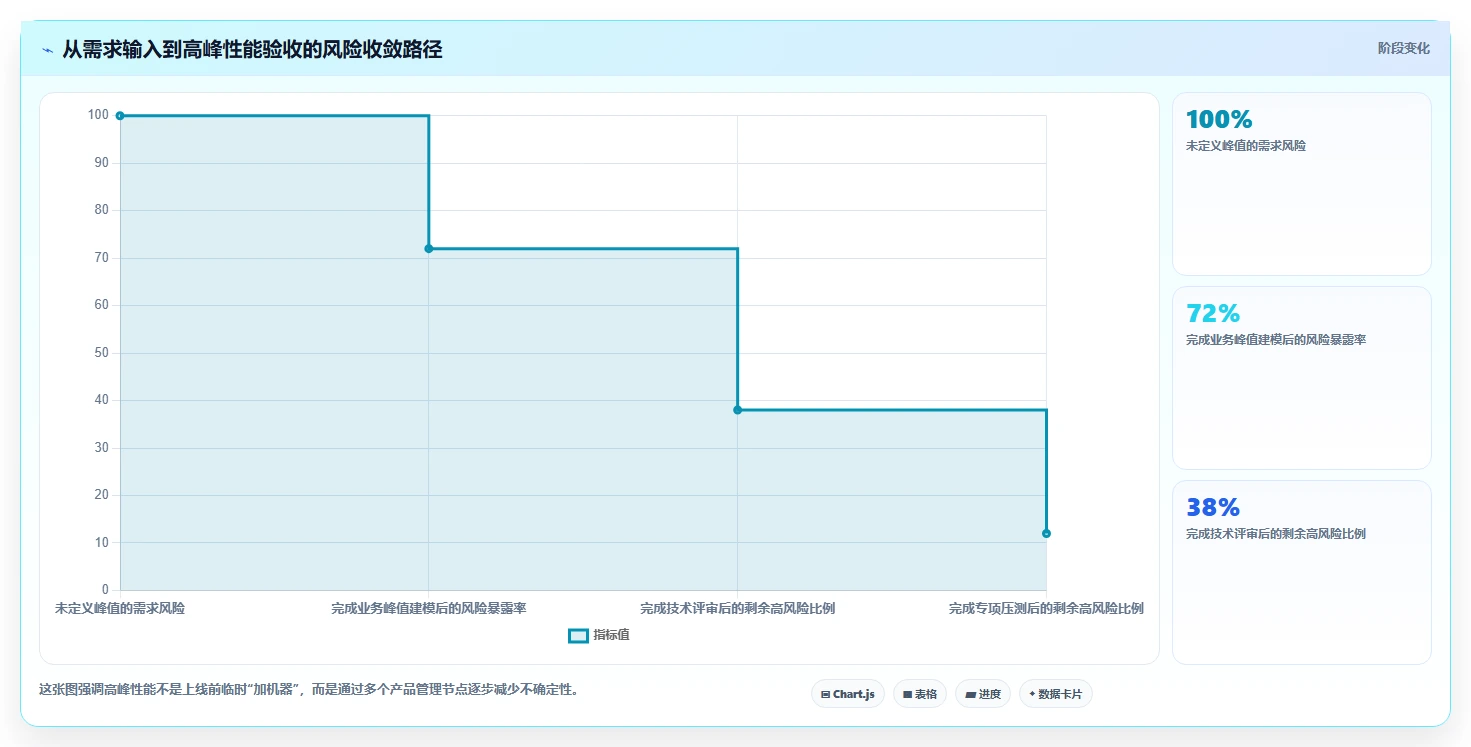The width and height of the screenshot is (1471, 747).
Task: Toggle the 指标值 legend label
Action: tap(611, 635)
